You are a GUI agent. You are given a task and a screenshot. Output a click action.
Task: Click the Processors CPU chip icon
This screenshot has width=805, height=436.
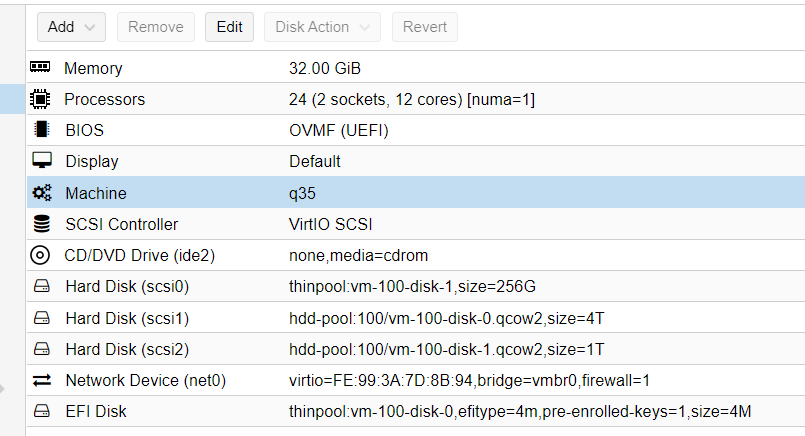pos(40,99)
